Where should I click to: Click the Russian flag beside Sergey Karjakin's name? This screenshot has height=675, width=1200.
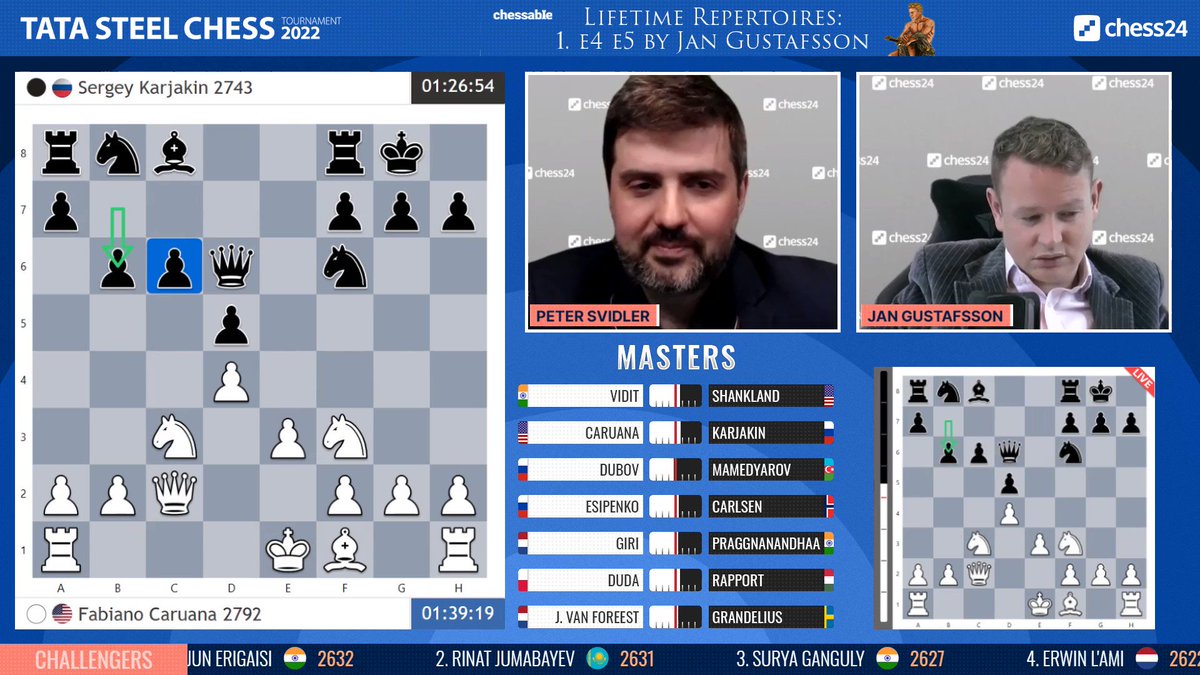pyautogui.click(x=62, y=87)
